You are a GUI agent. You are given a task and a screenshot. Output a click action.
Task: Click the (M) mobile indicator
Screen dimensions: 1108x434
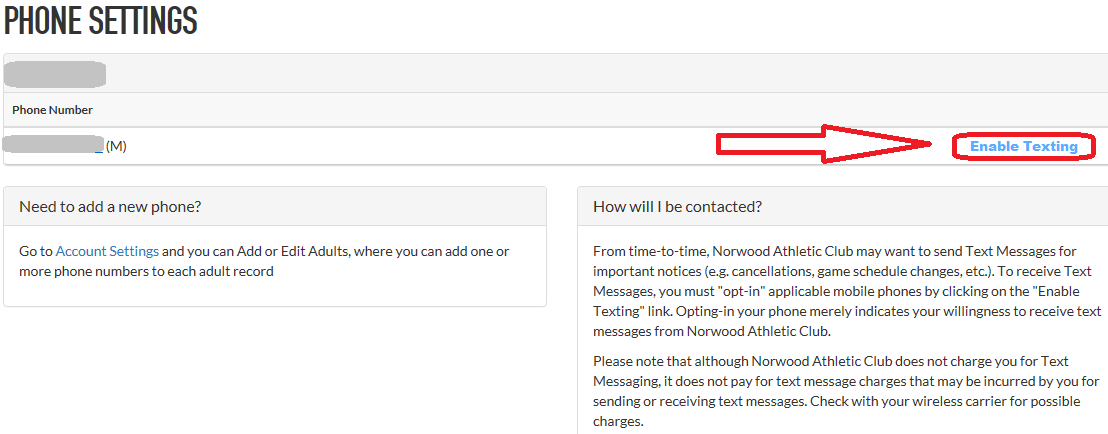coord(116,147)
